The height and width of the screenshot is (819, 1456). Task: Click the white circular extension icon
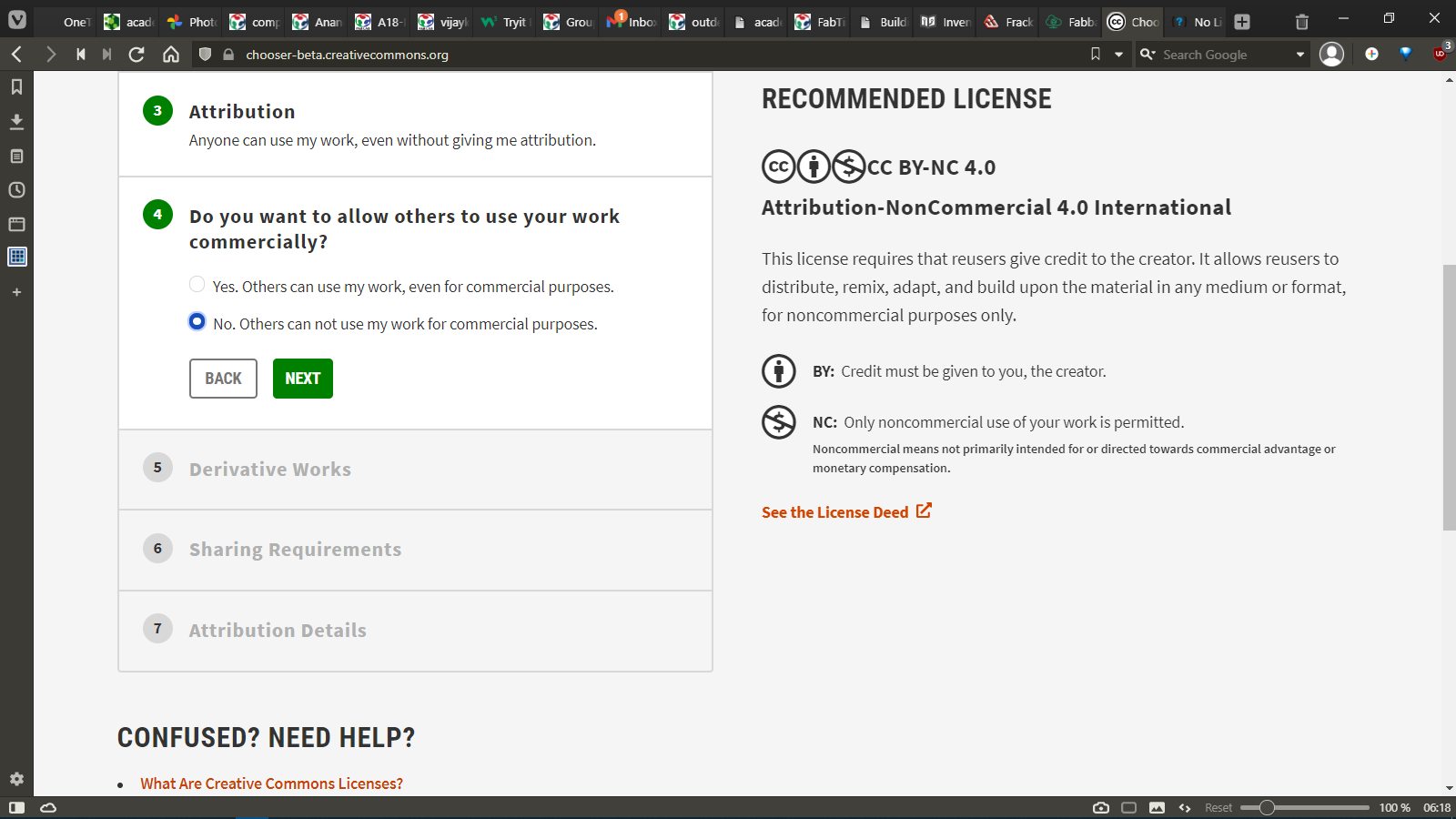click(1371, 54)
